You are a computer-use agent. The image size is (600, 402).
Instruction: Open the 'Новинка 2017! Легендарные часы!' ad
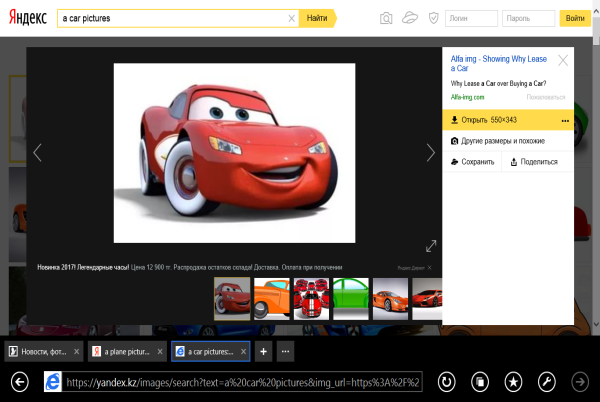point(190,267)
